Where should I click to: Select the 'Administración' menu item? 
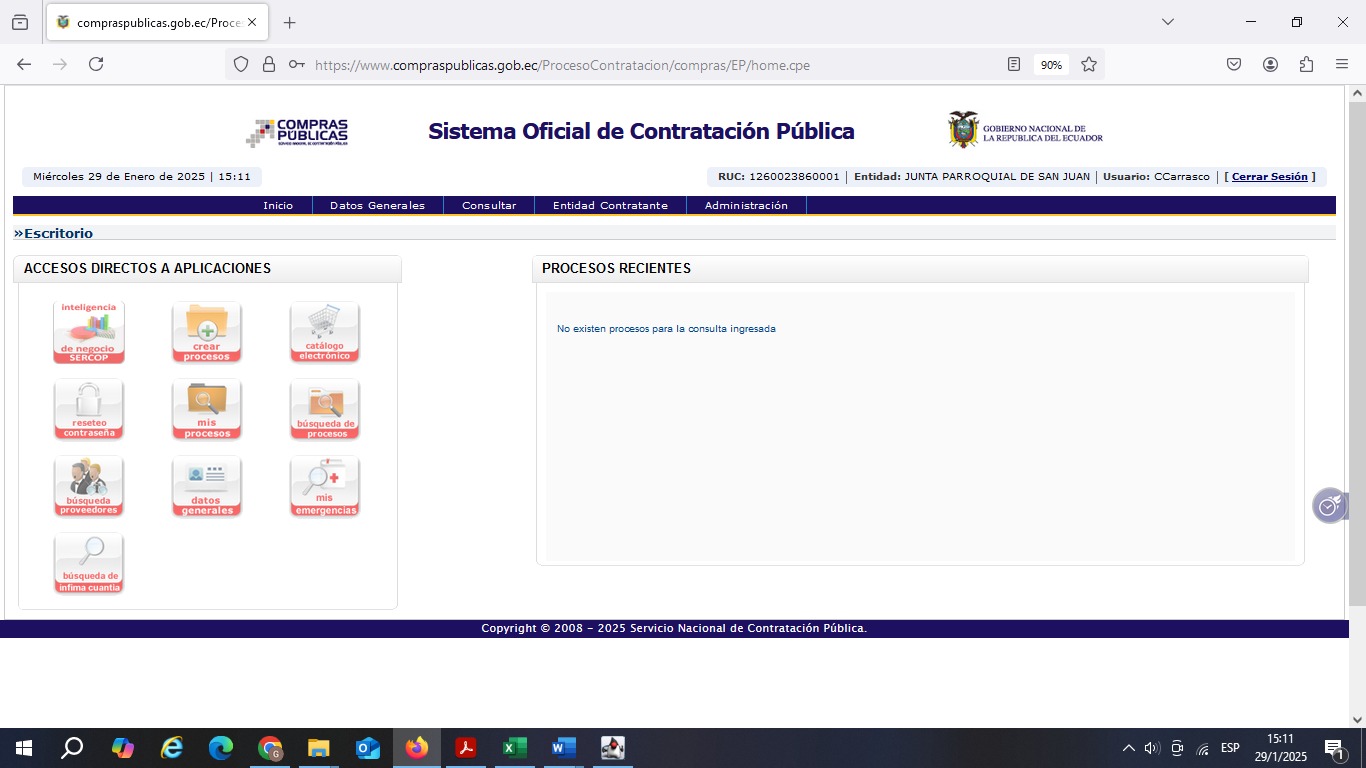[746, 205]
